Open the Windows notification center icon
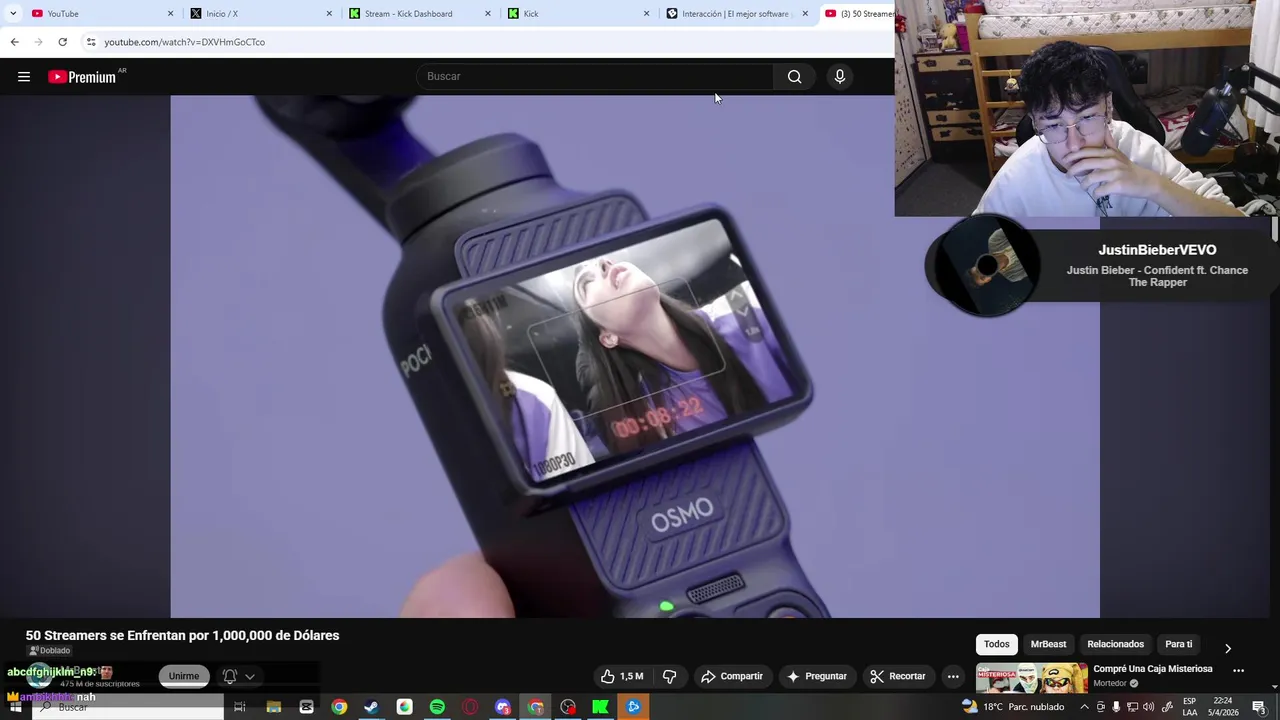Screen dimensions: 1280x720 pyautogui.click(x=1259, y=707)
